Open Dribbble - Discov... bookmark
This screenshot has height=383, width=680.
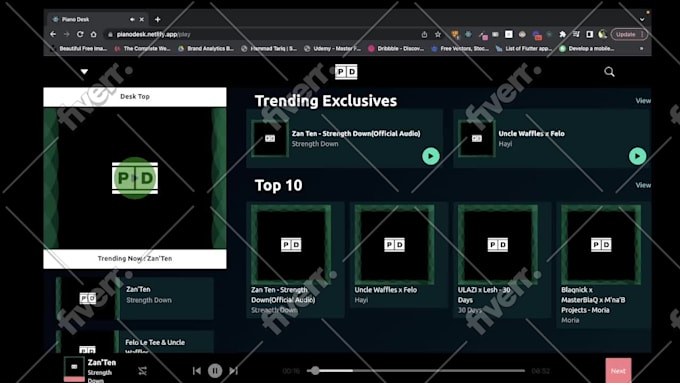396,49
